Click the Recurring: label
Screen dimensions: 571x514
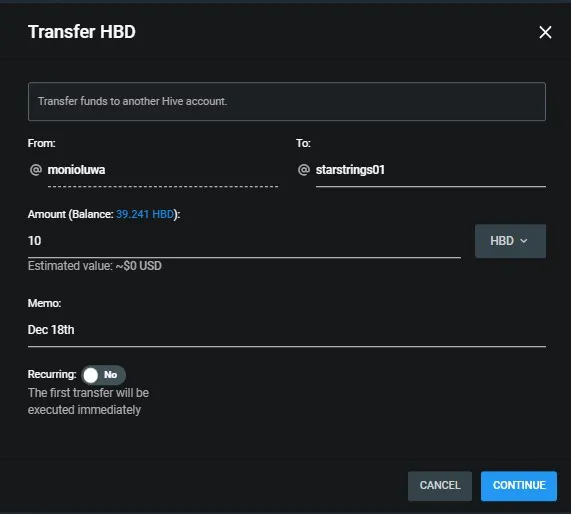coord(52,374)
